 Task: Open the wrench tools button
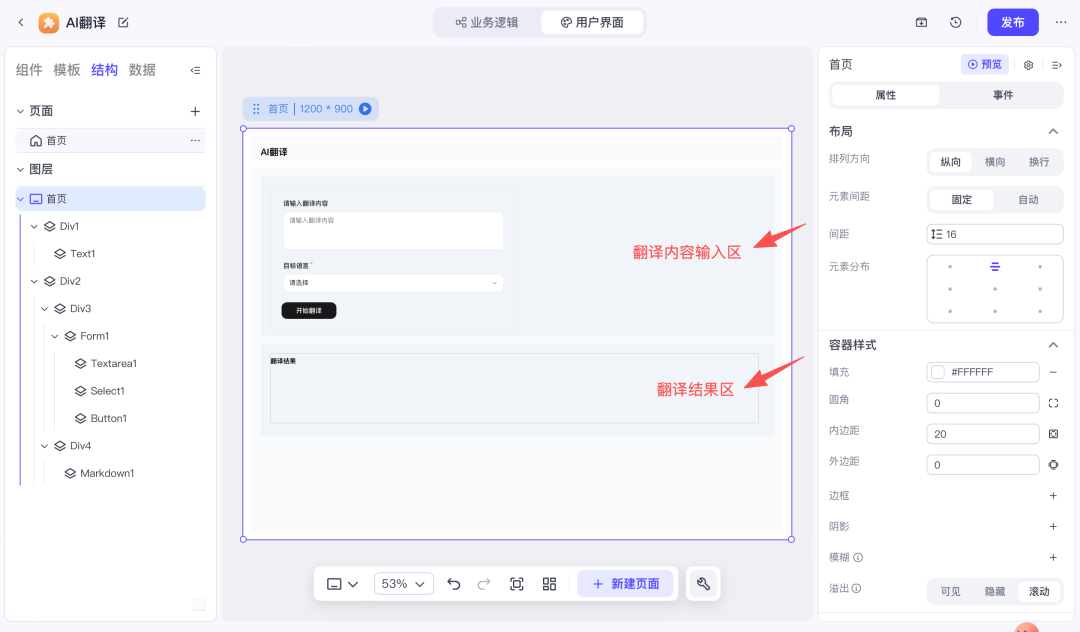pyautogui.click(x=703, y=584)
